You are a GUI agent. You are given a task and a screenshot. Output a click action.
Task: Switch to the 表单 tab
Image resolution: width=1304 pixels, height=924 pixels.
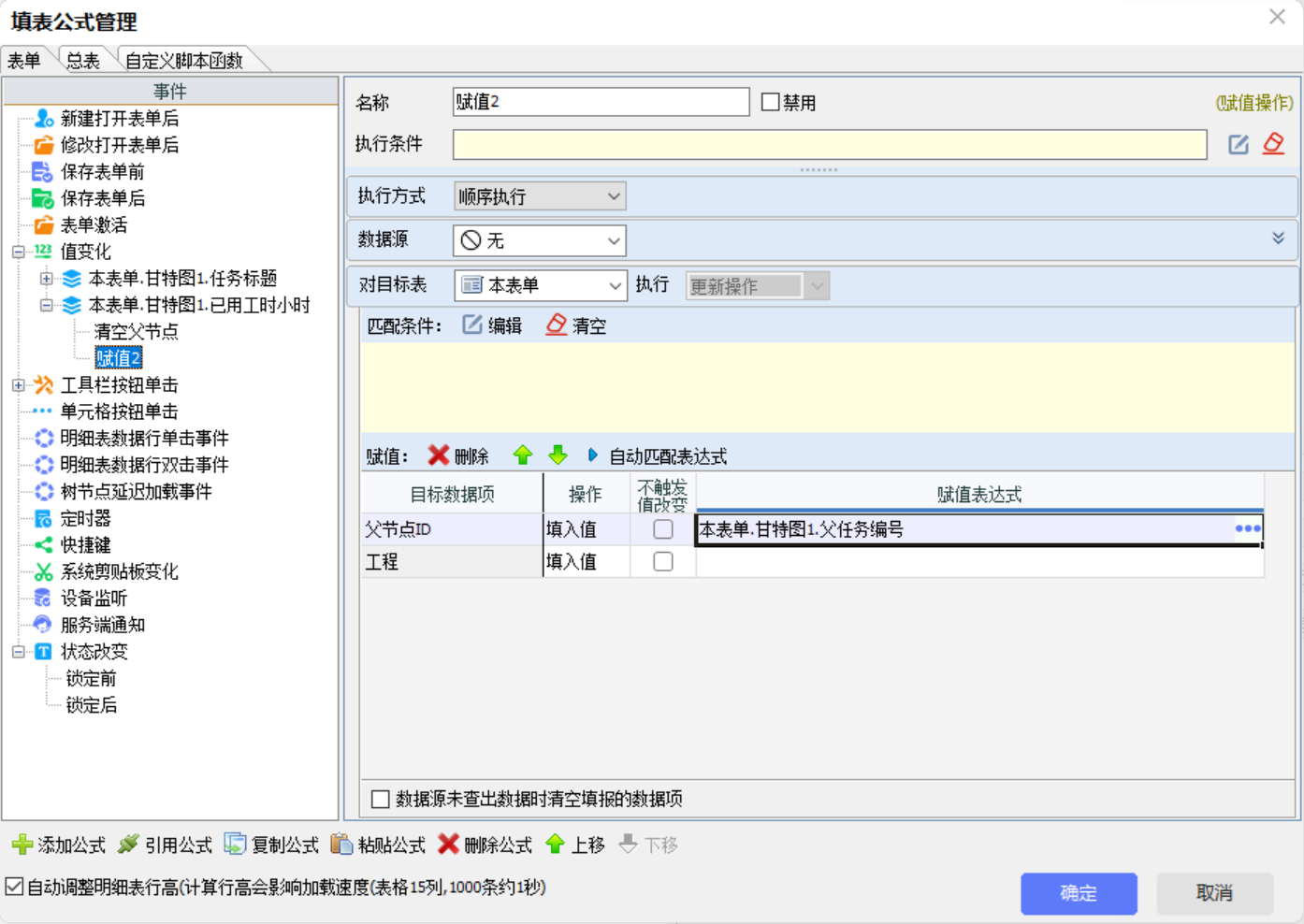[24, 61]
